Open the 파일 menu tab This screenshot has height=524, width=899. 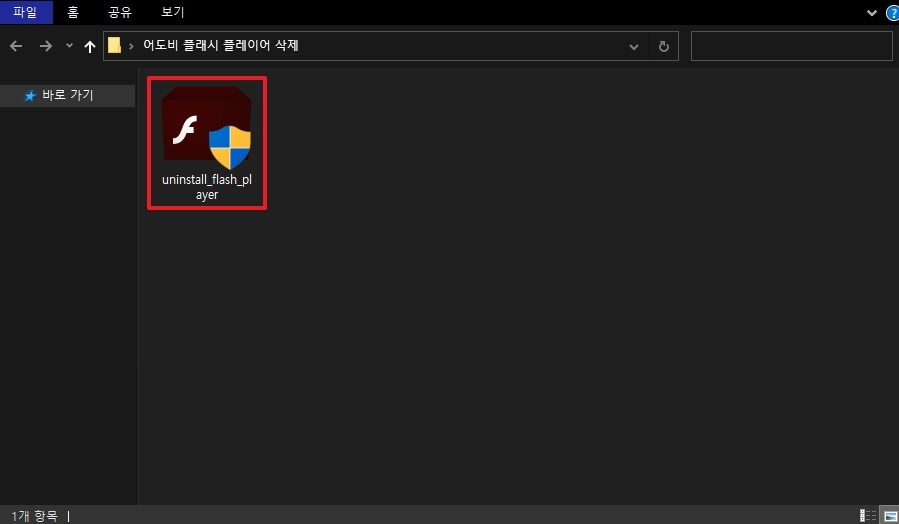(26, 12)
